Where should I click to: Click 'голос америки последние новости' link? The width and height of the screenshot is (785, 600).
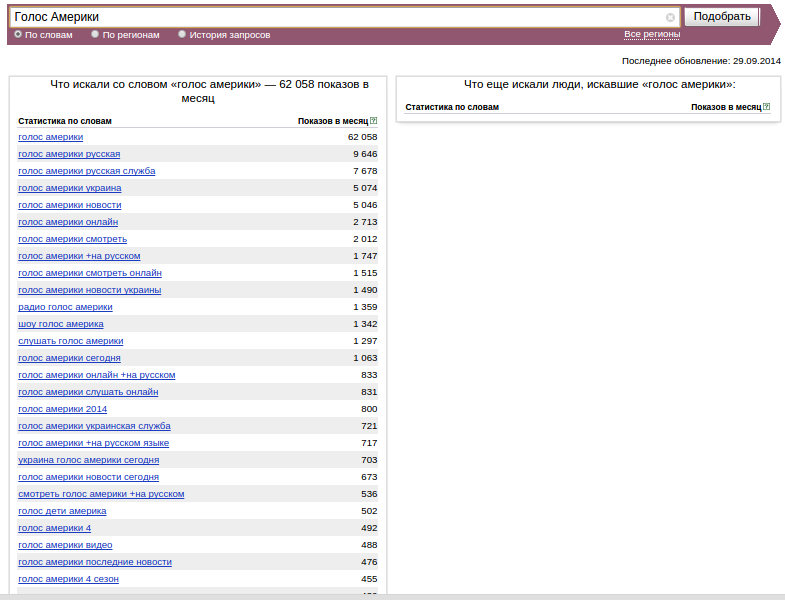click(x=94, y=562)
